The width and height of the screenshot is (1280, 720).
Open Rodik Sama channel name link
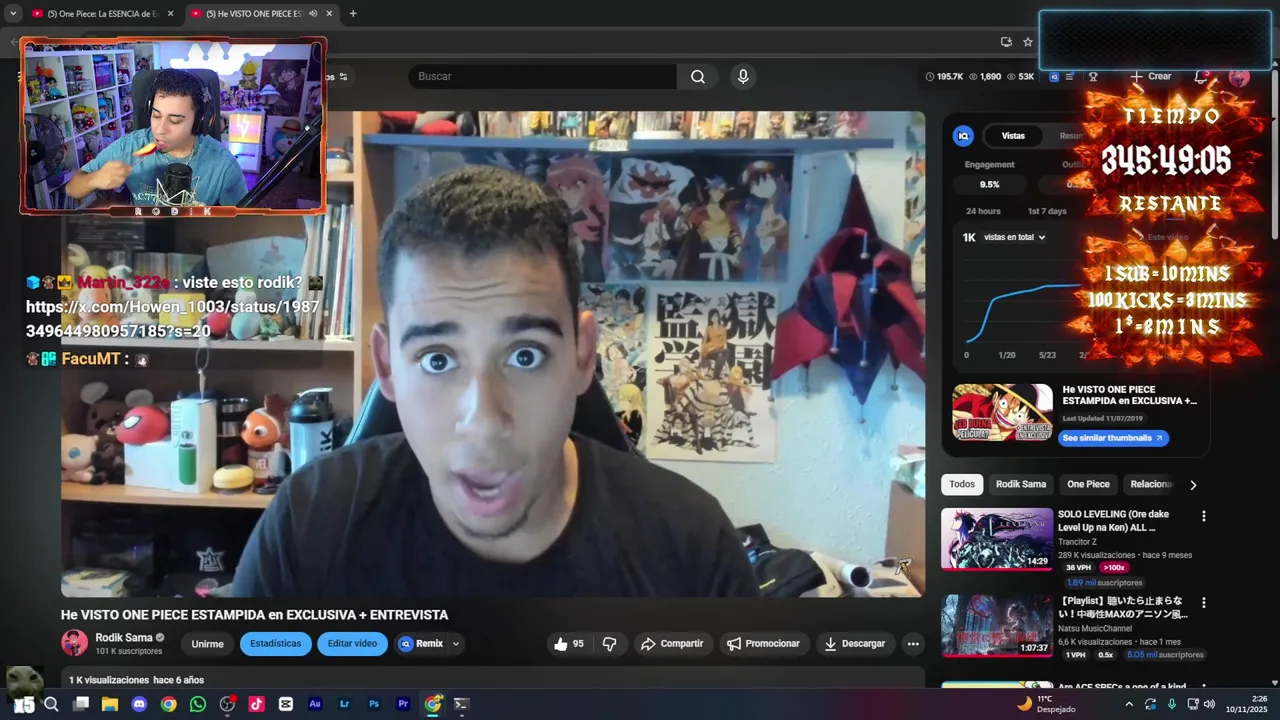click(x=124, y=638)
